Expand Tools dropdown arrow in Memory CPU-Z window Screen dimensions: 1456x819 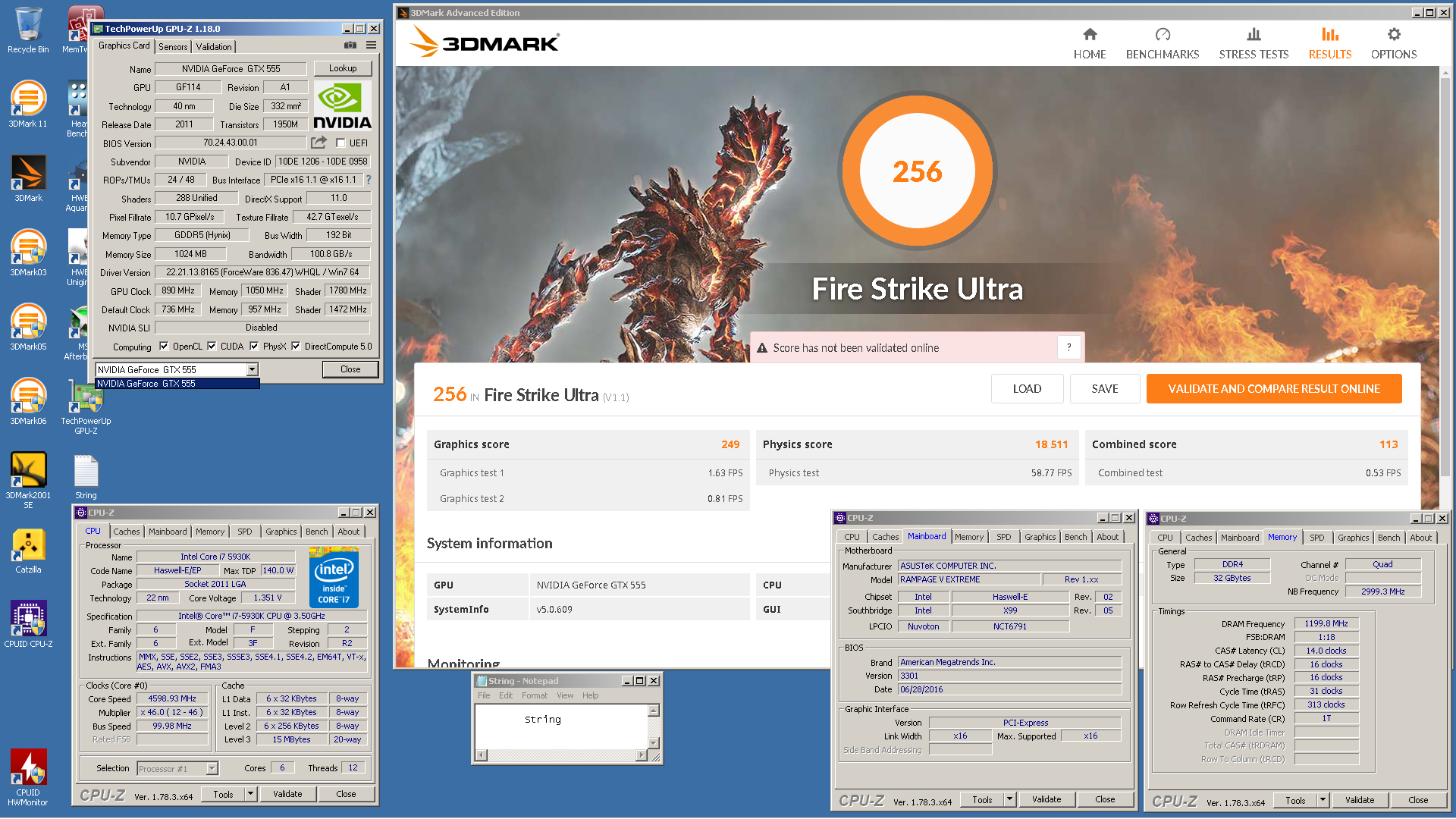point(1323,800)
